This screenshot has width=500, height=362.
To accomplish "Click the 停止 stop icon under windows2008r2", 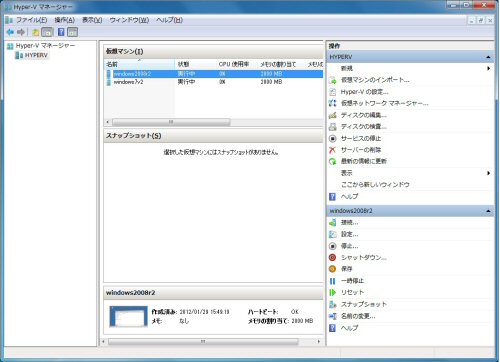I will pyautogui.click(x=332, y=246).
